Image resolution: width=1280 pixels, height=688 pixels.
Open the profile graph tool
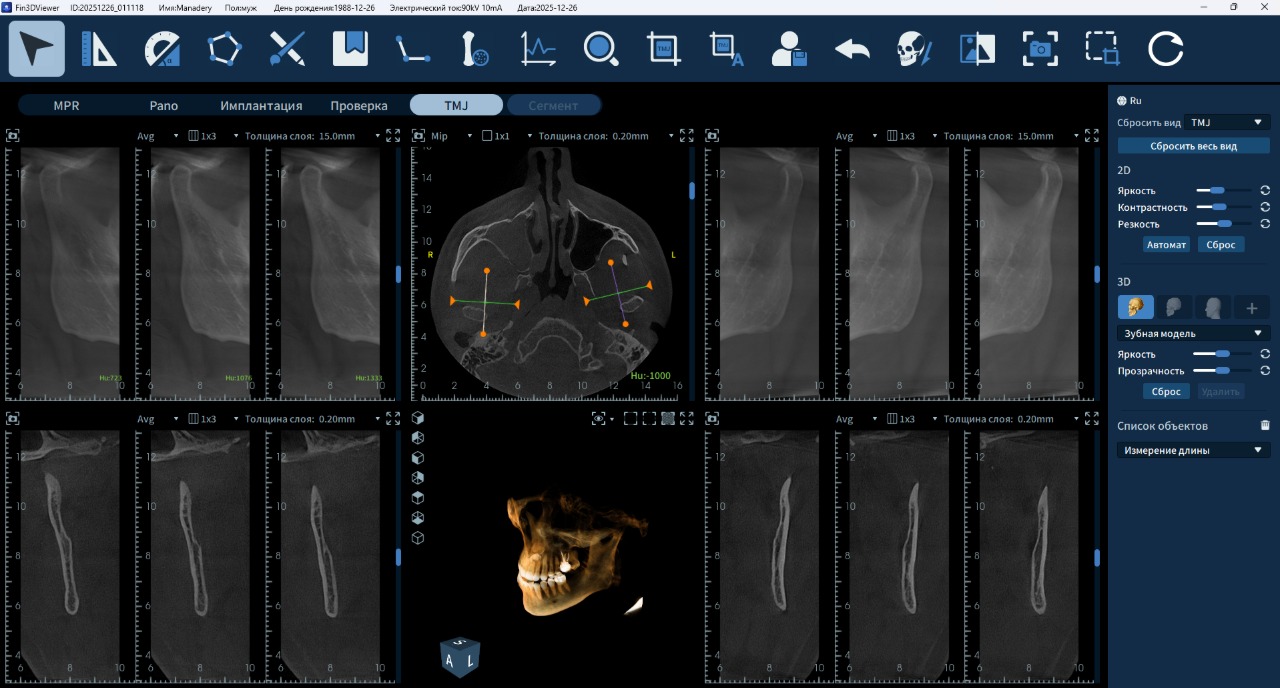point(538,49)
